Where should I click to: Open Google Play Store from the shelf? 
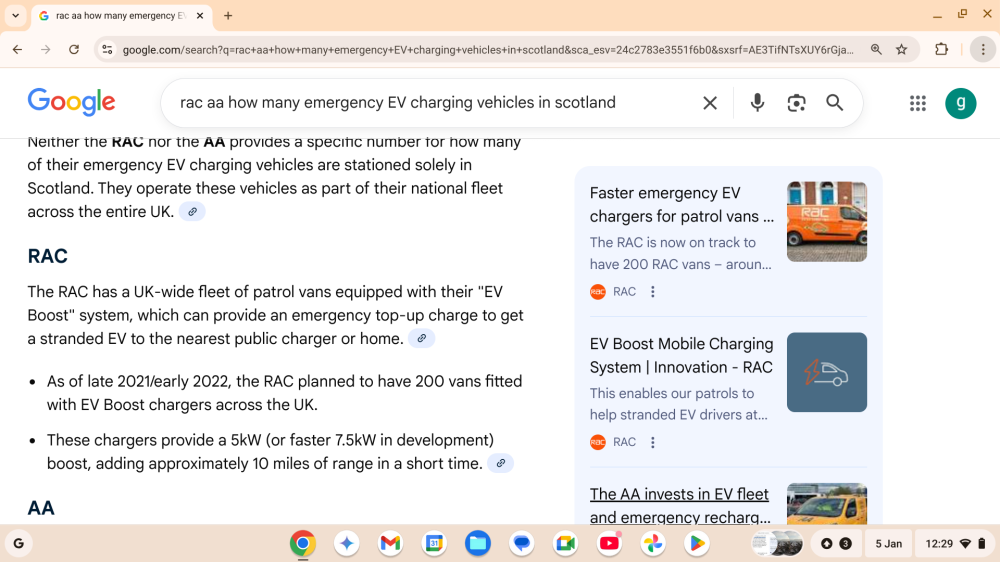[696, 544]
